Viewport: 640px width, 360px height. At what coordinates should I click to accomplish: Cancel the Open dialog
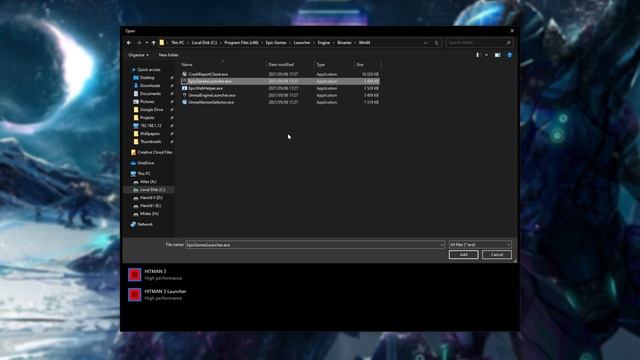coord(497,255)
